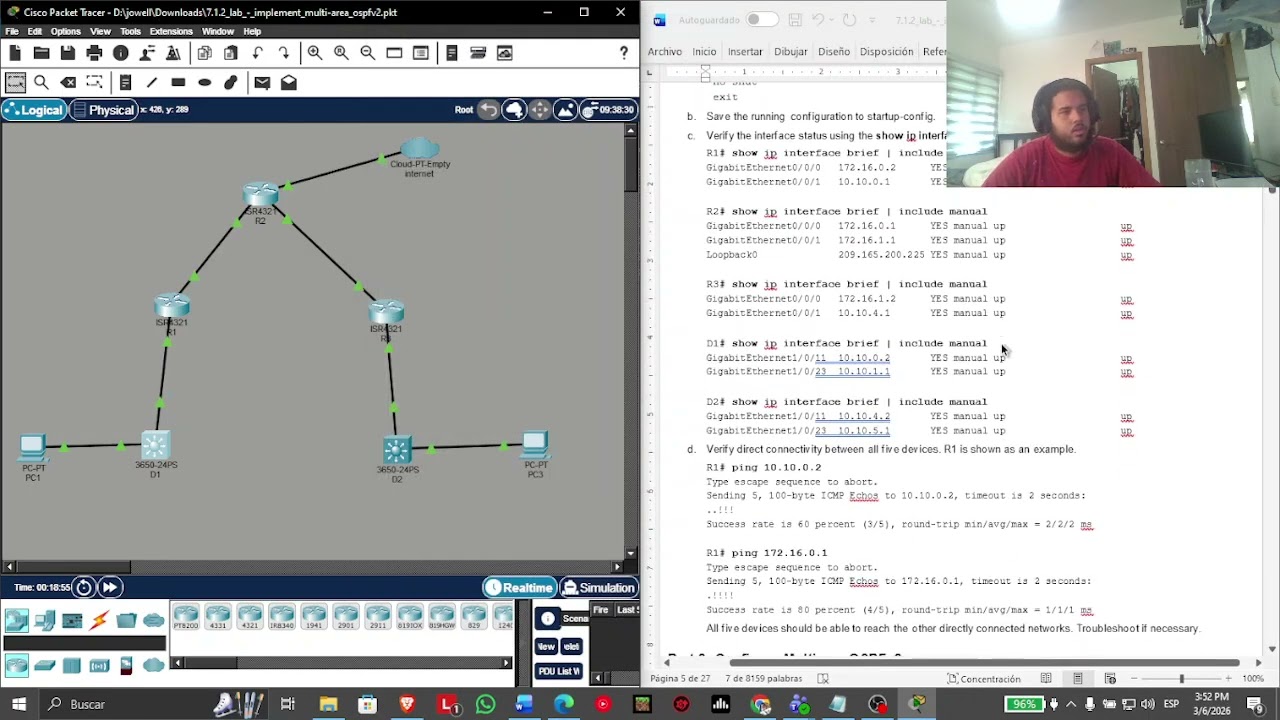
Task: Click the Redo arrow in the Packet Tracer toolbar
Action: coord(284,53)
